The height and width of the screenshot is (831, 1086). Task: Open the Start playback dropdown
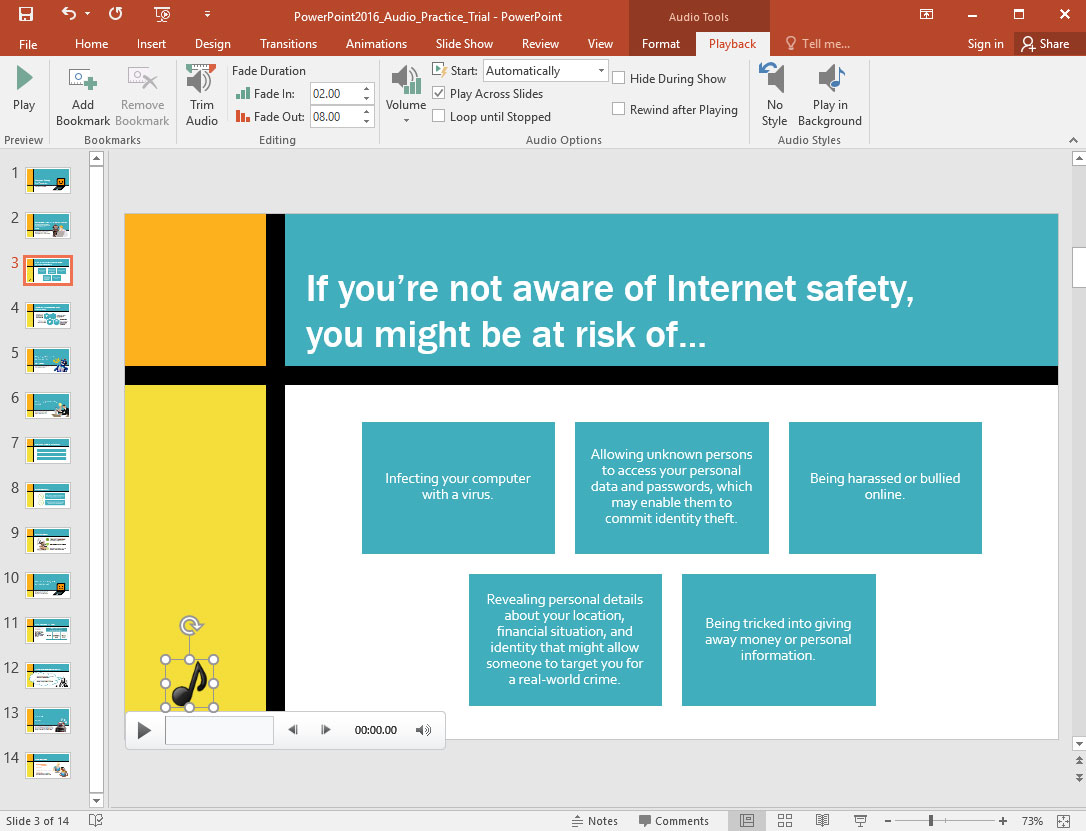pos(602,70)
